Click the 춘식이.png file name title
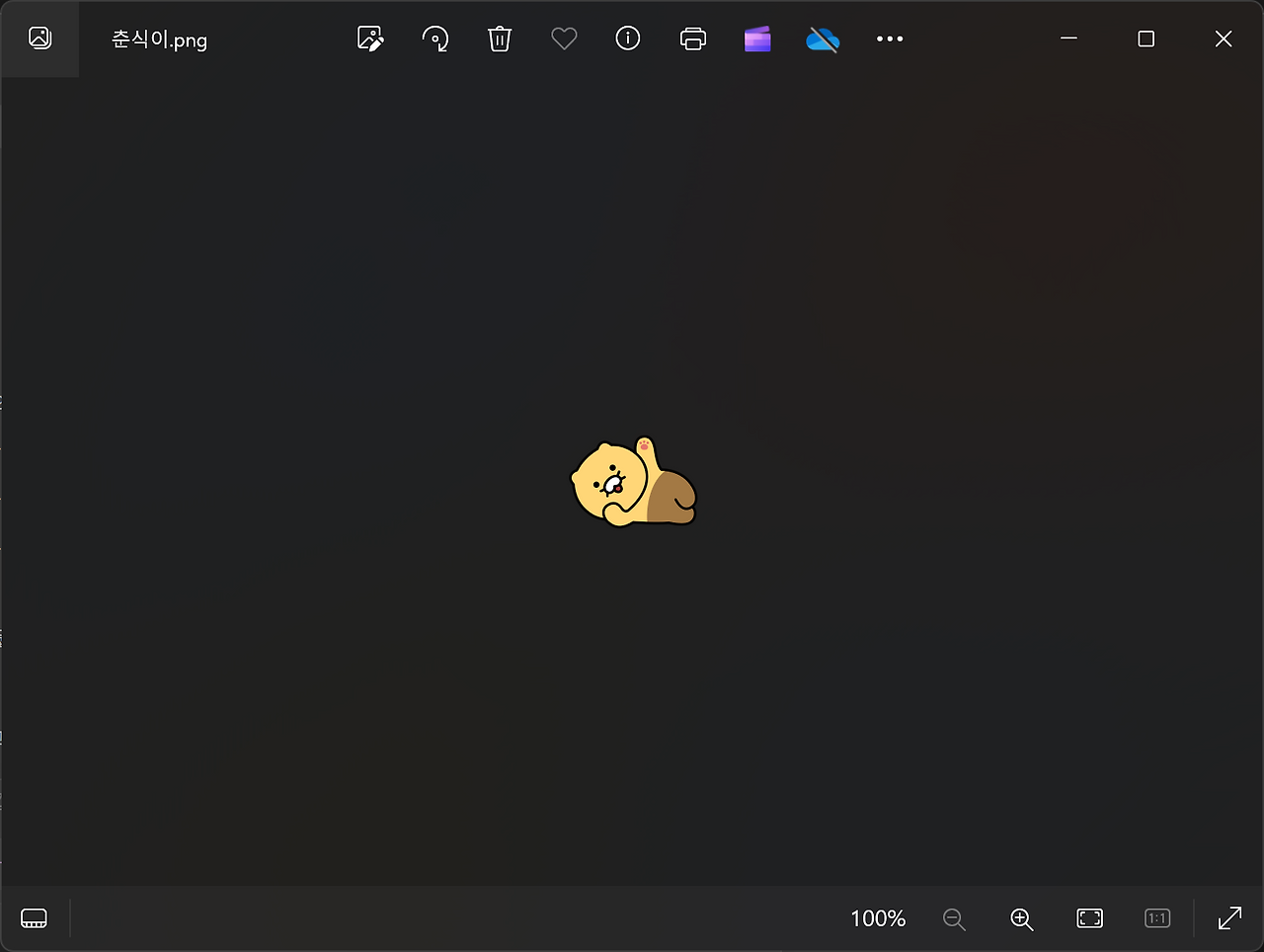1264x952 pixels. point(159,40)
